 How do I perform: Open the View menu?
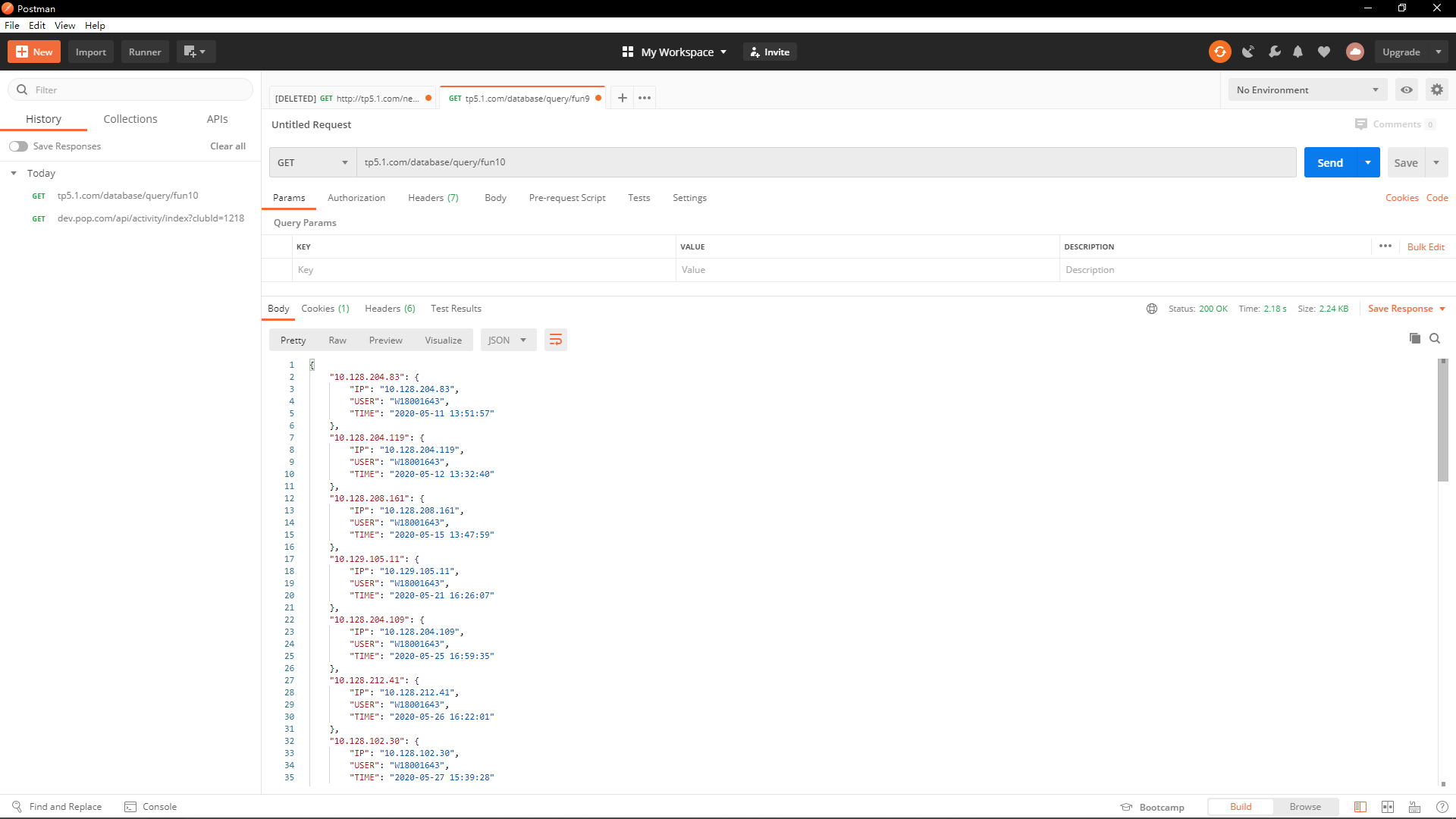64,25
